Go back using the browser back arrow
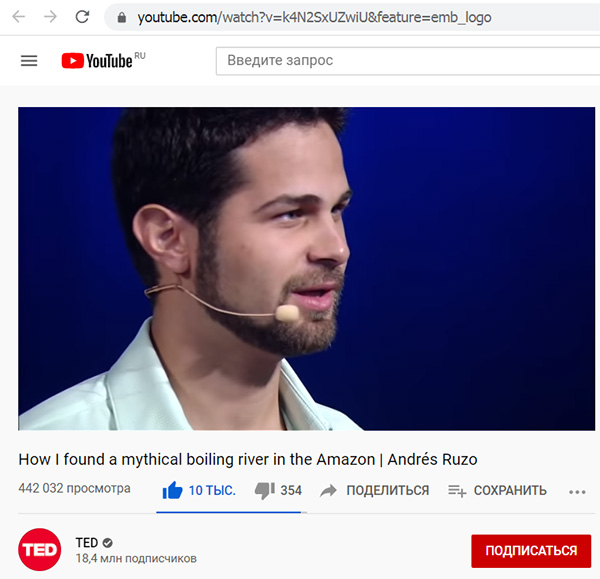Image resolution: width=600 pixels, height=579 pixels. [x=19, y=17]
